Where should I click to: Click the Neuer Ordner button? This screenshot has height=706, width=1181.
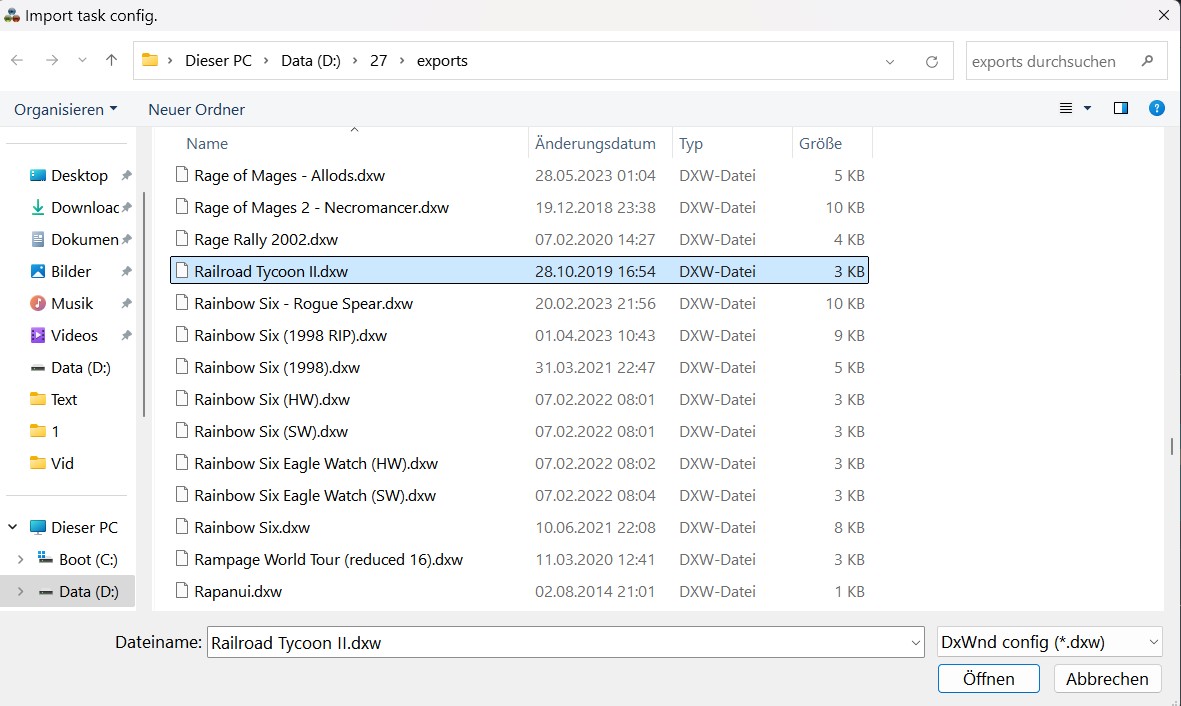197,109
